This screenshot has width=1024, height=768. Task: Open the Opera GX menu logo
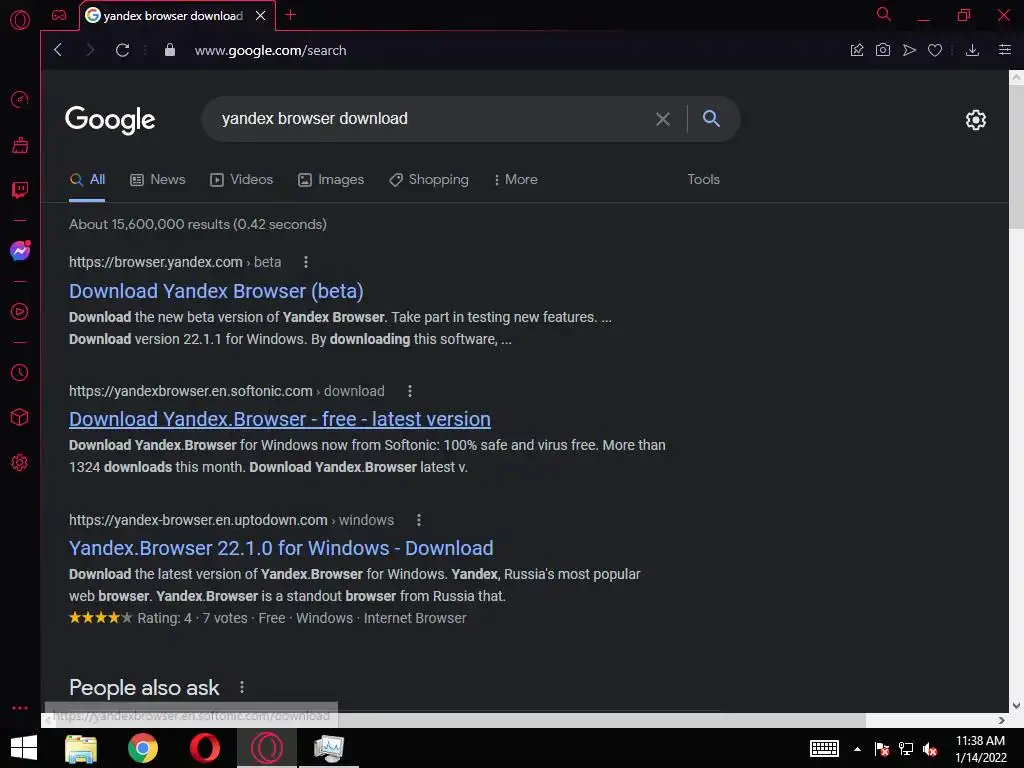[x=20, y=20]
